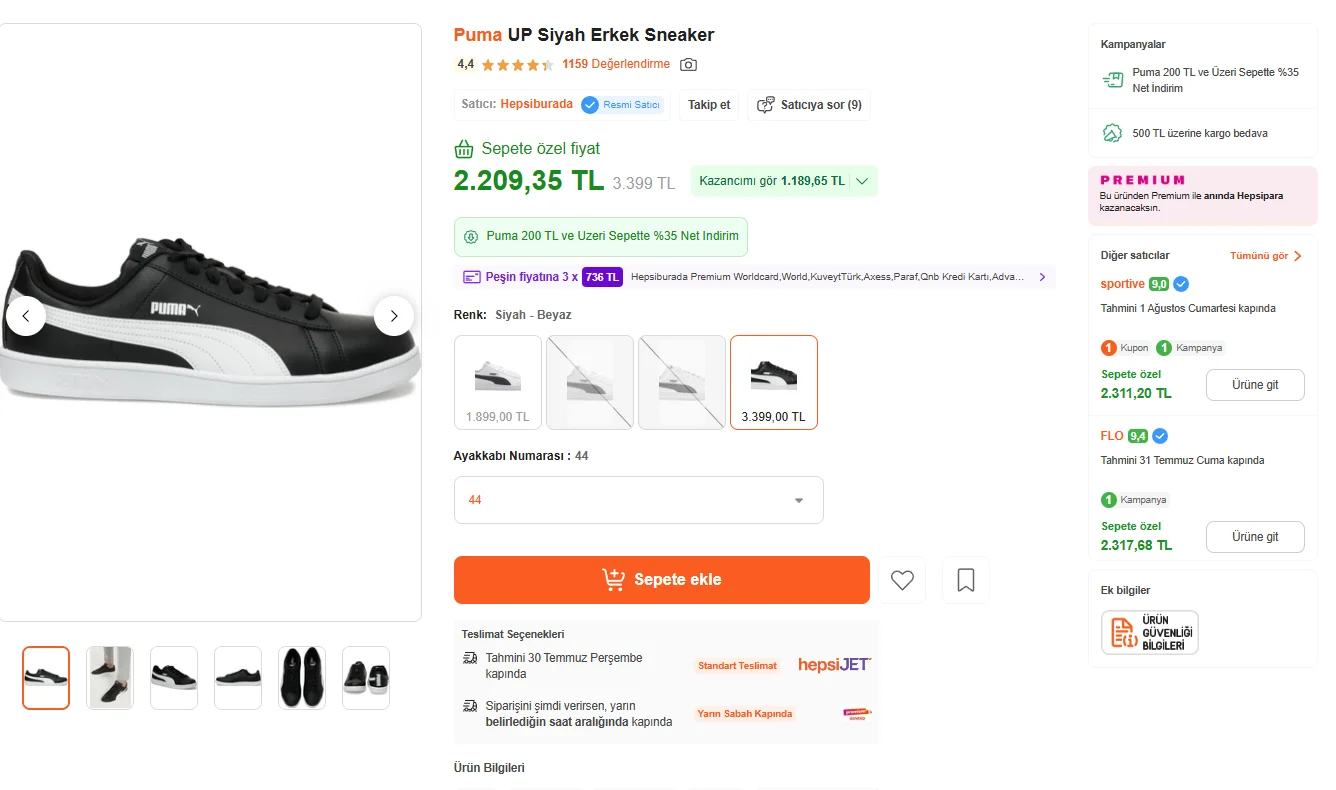Open Ürün Güvenliği Bilgileri badge

coord(1150,632)
